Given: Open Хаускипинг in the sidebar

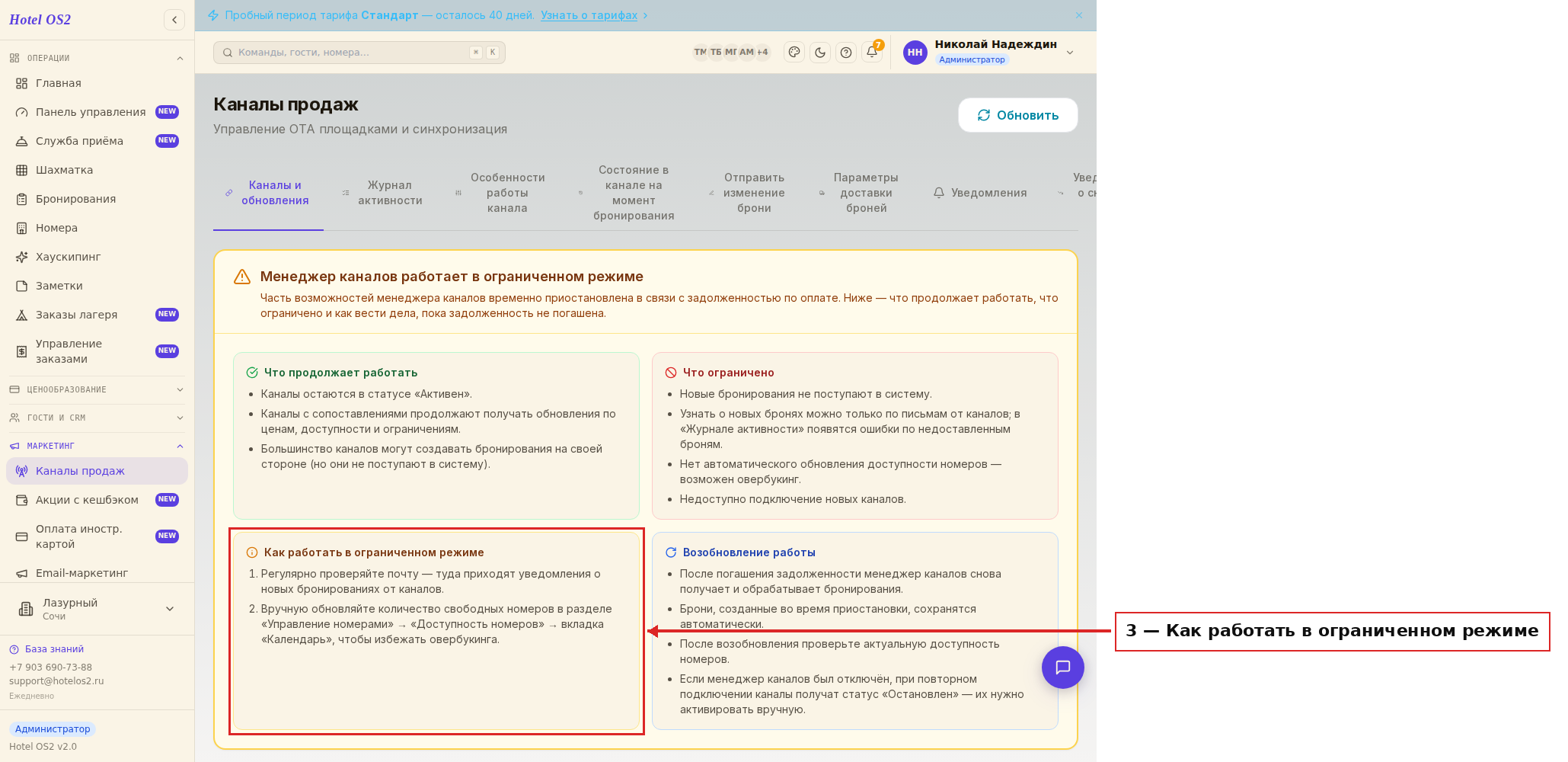Looking at the screenshot, I should (97, 257).
